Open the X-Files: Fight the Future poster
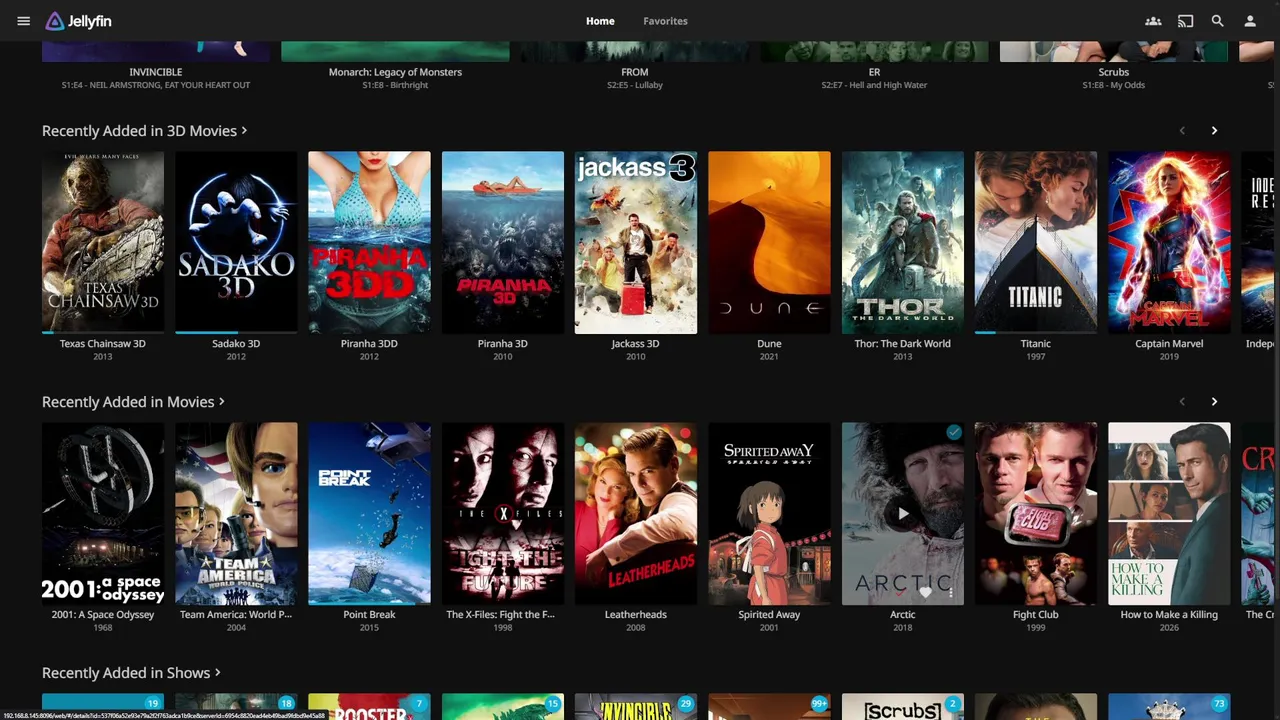This screenshot has height=720, width=1280. click(x=503, y=514)
